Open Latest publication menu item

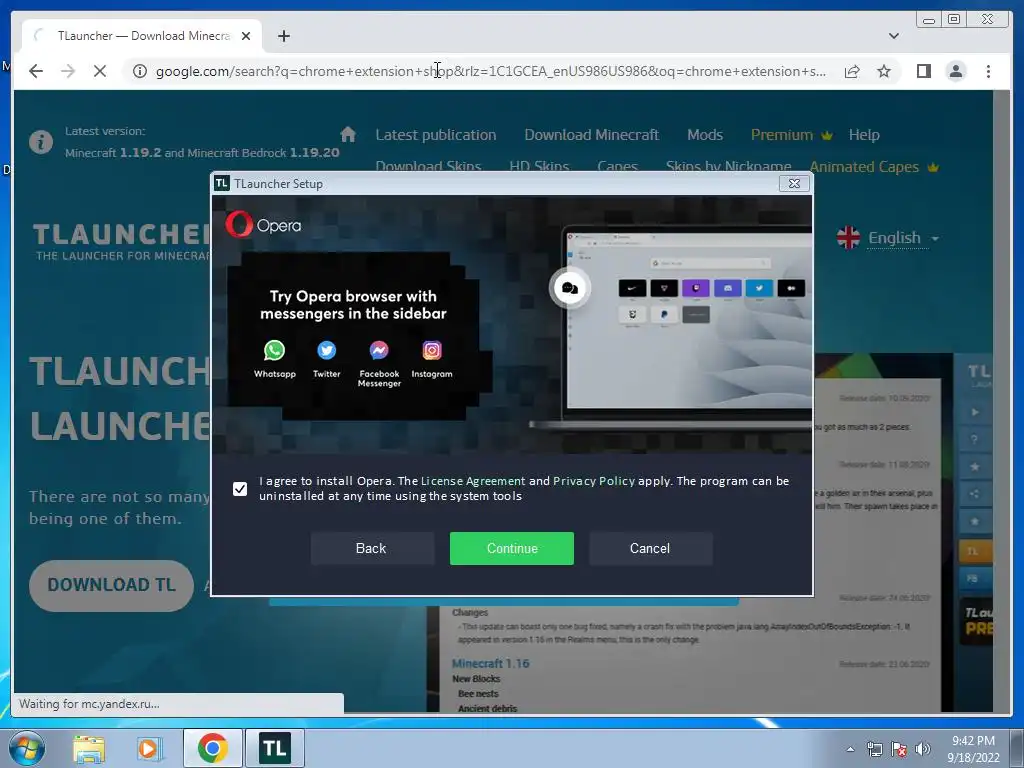(436, 135)
